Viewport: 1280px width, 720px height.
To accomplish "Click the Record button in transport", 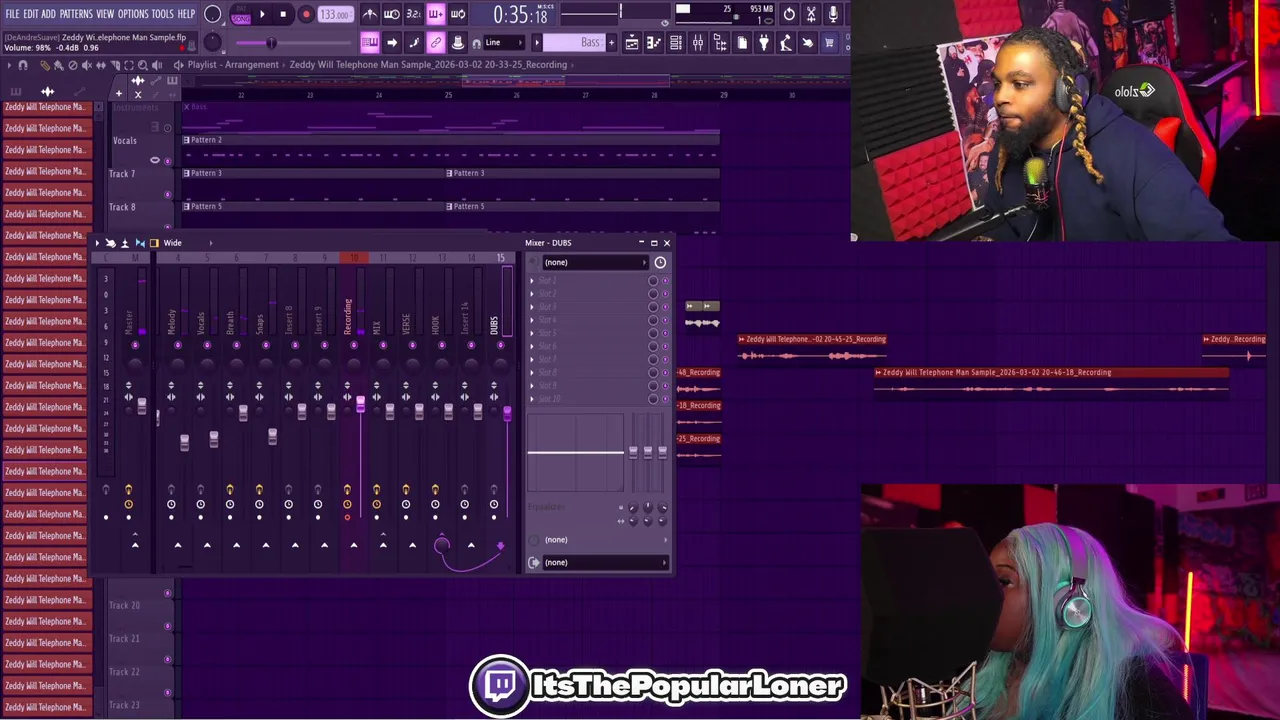I will 306,14.
